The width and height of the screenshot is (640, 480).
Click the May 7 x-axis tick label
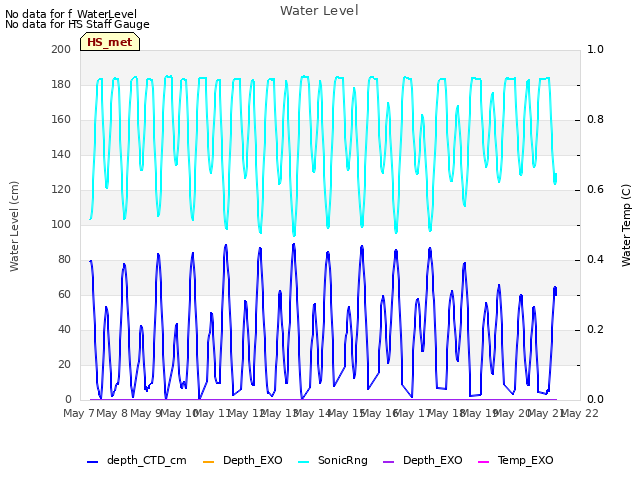pyautogui.click(x=79, y=413)
